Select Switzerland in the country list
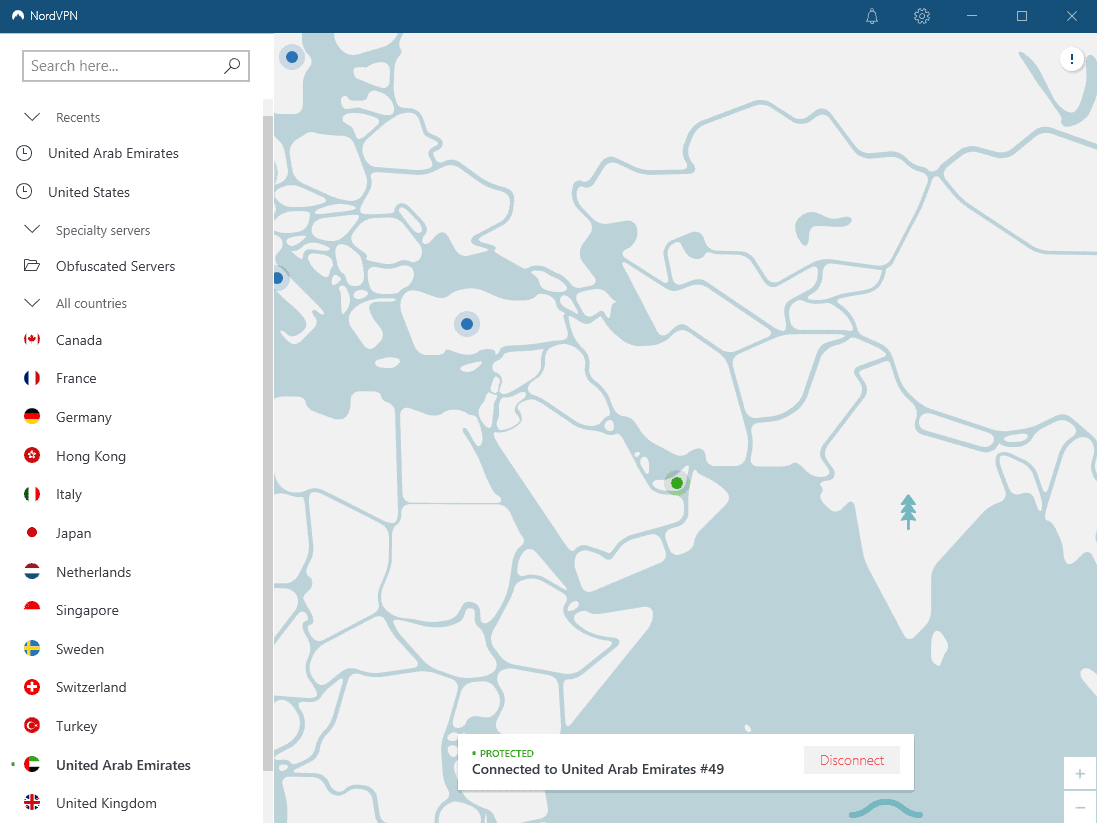 (91, 687)
